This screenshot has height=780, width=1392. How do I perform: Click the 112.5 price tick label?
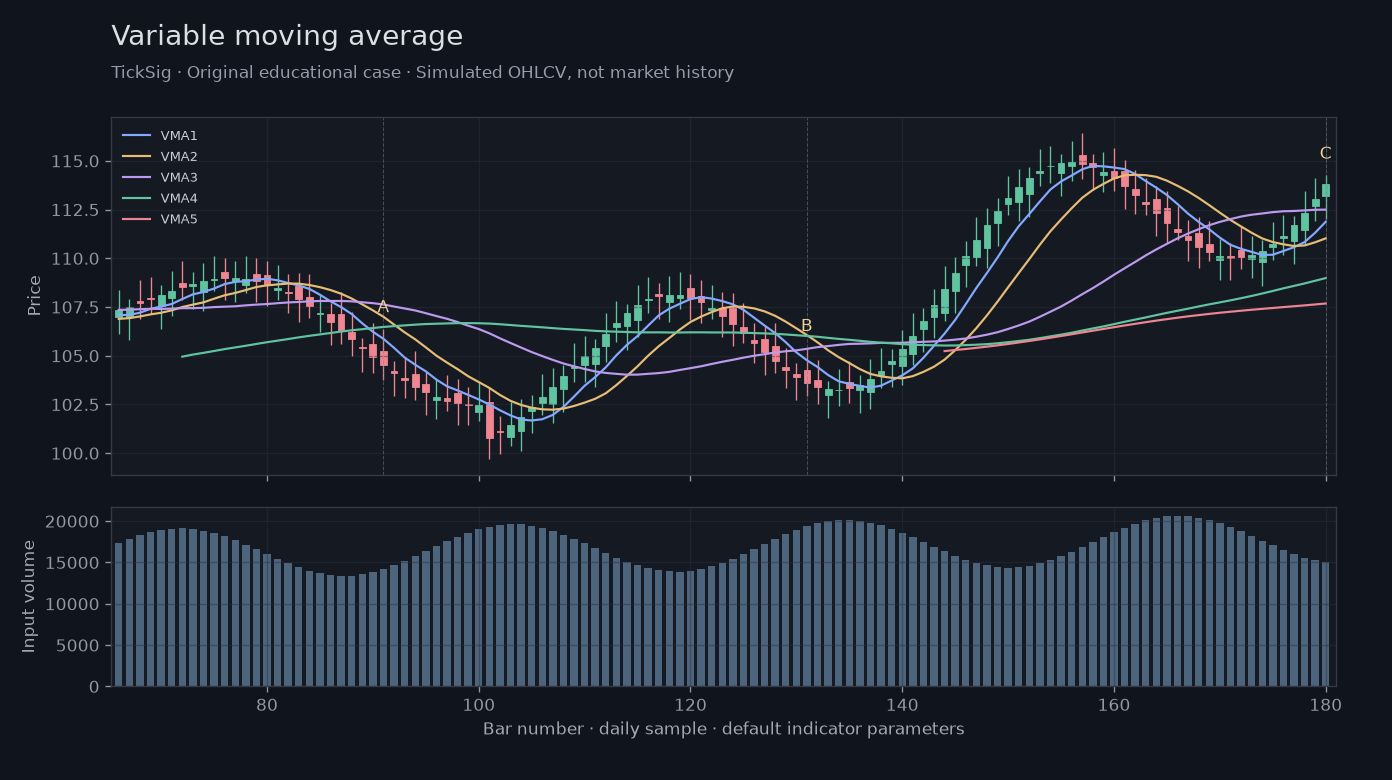74,210
